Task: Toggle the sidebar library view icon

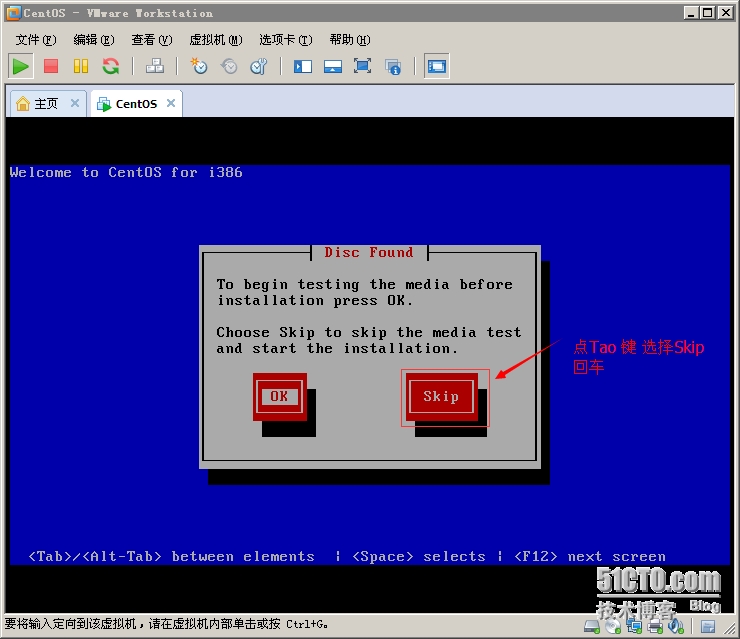Action: (303, 67)
